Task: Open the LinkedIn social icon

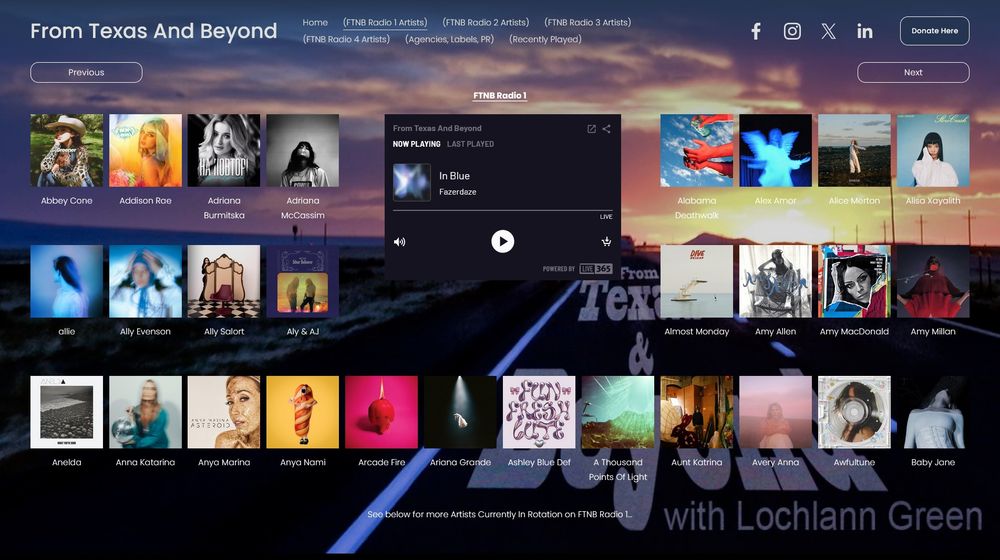Action: 865,31
